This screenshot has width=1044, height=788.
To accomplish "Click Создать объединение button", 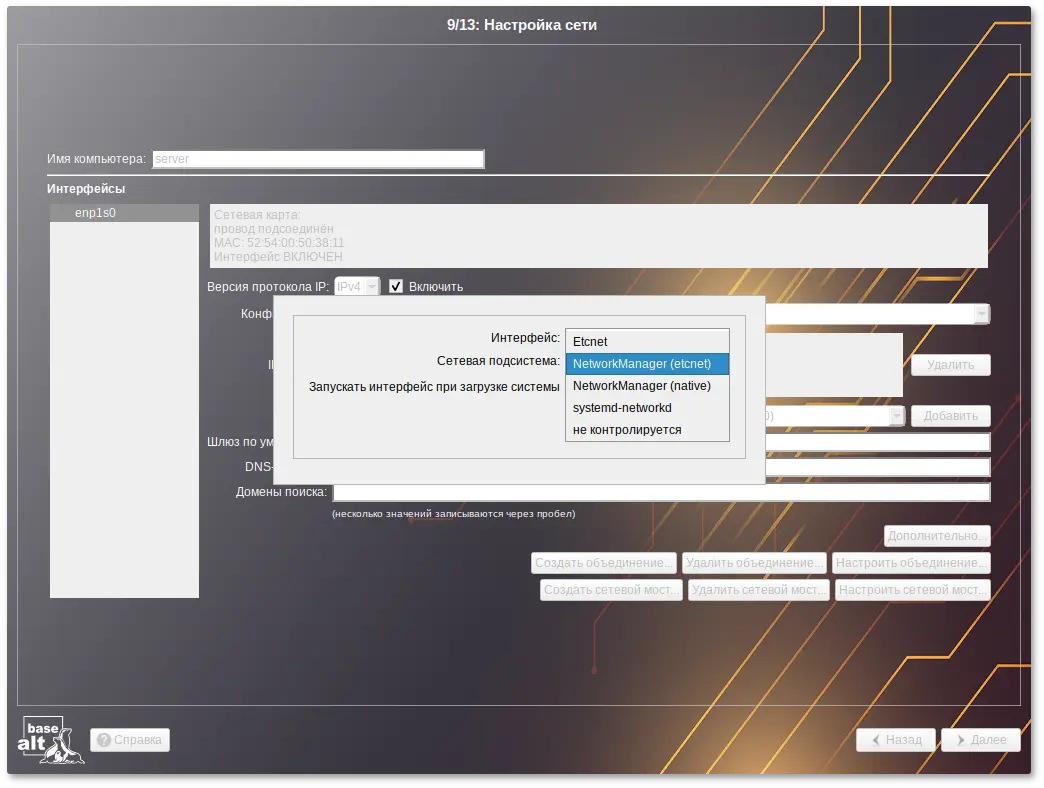I will [604, 563].
